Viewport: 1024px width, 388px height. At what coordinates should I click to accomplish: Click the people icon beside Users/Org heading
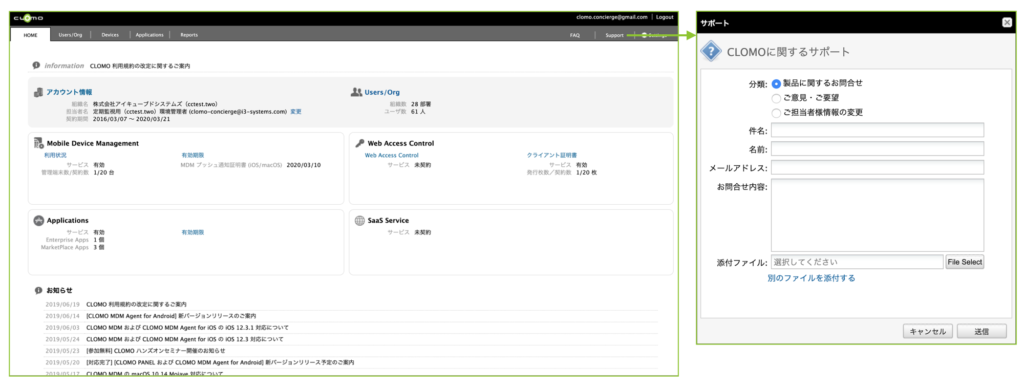click(357, 92)
